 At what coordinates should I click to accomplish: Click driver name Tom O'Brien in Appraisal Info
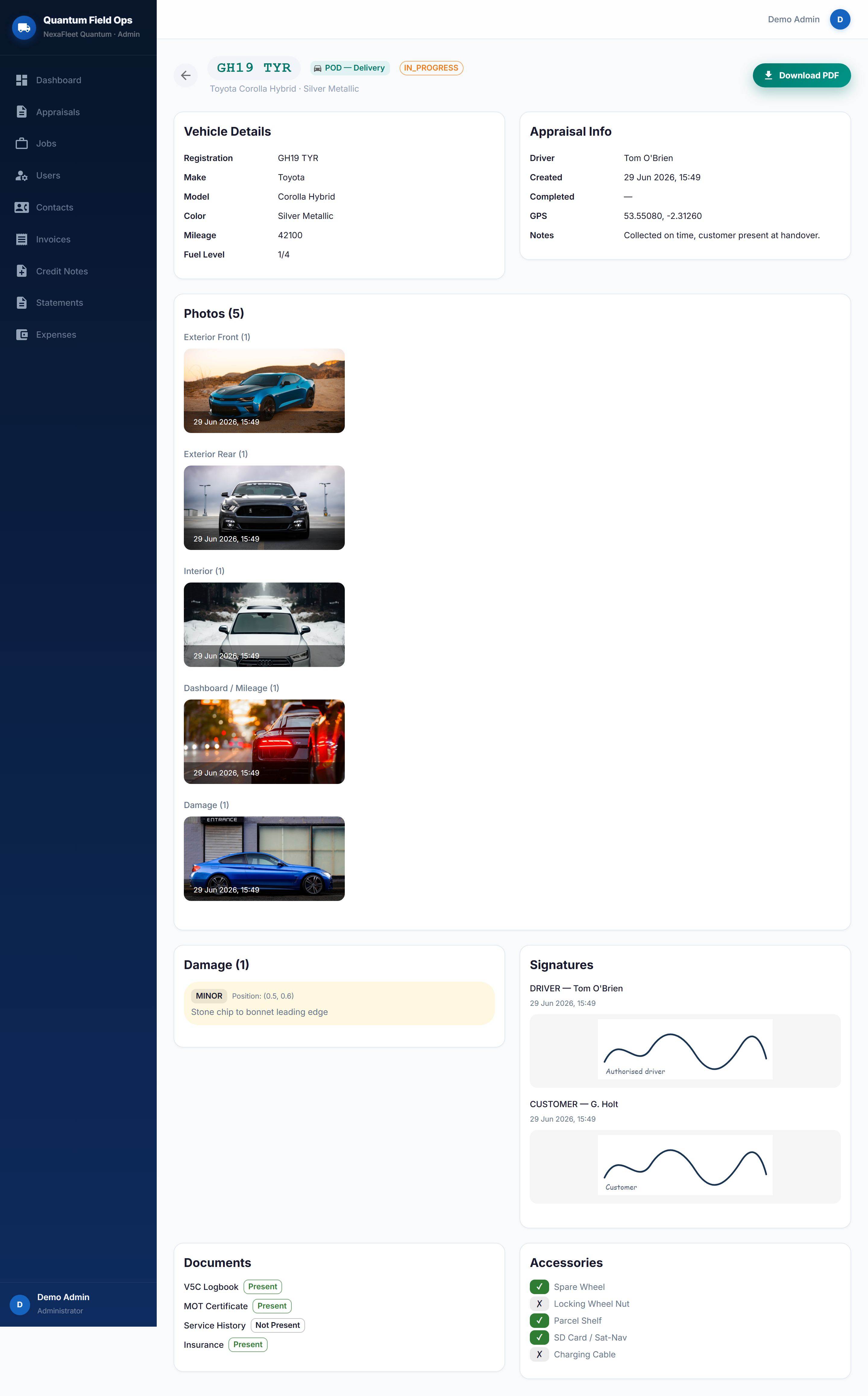(x=648, y=158)
